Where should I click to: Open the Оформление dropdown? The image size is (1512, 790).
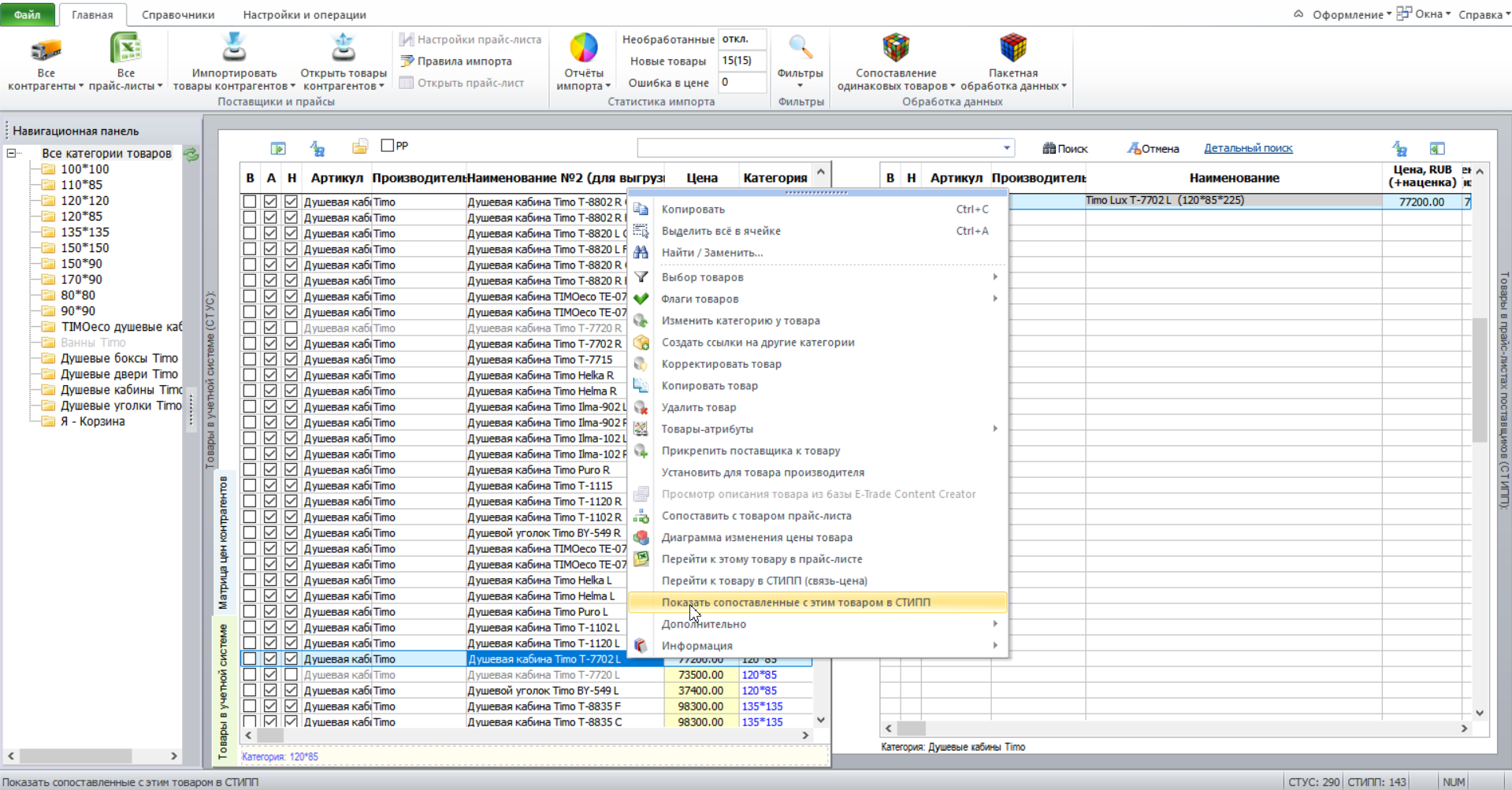click(x=1351, y=14)
